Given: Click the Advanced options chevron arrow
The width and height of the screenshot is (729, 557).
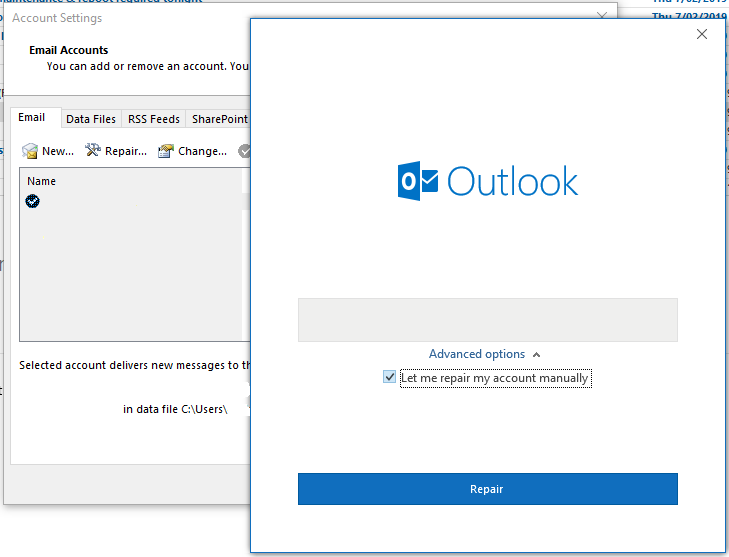Looking at the screenshot, I should point(537,355).
